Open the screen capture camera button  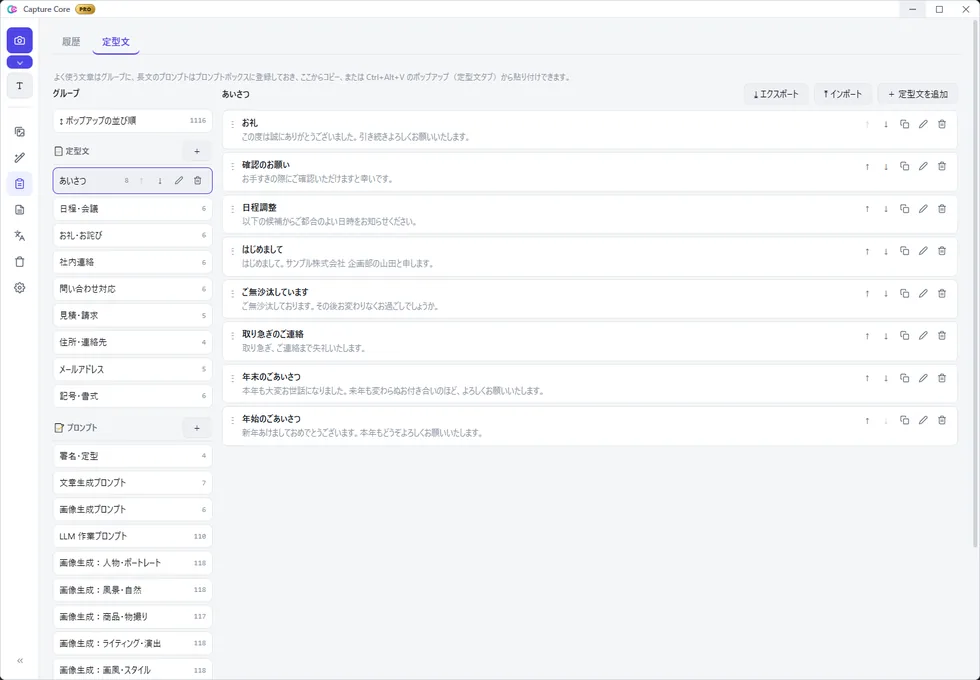click(x=19, y=41)
